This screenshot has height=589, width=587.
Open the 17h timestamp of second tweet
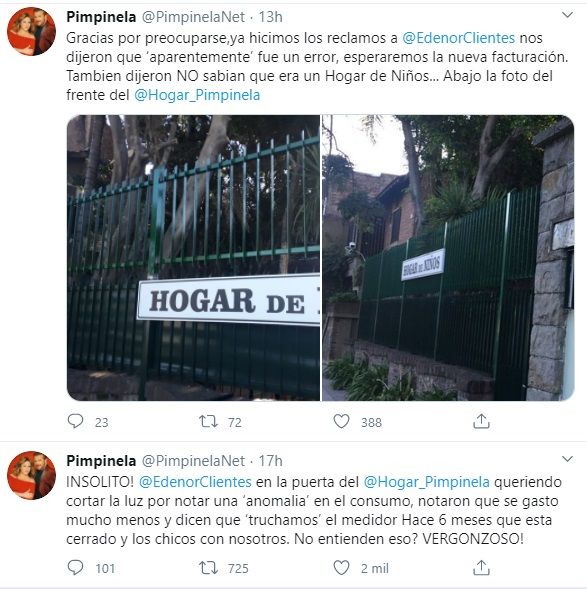coord(270,461)
